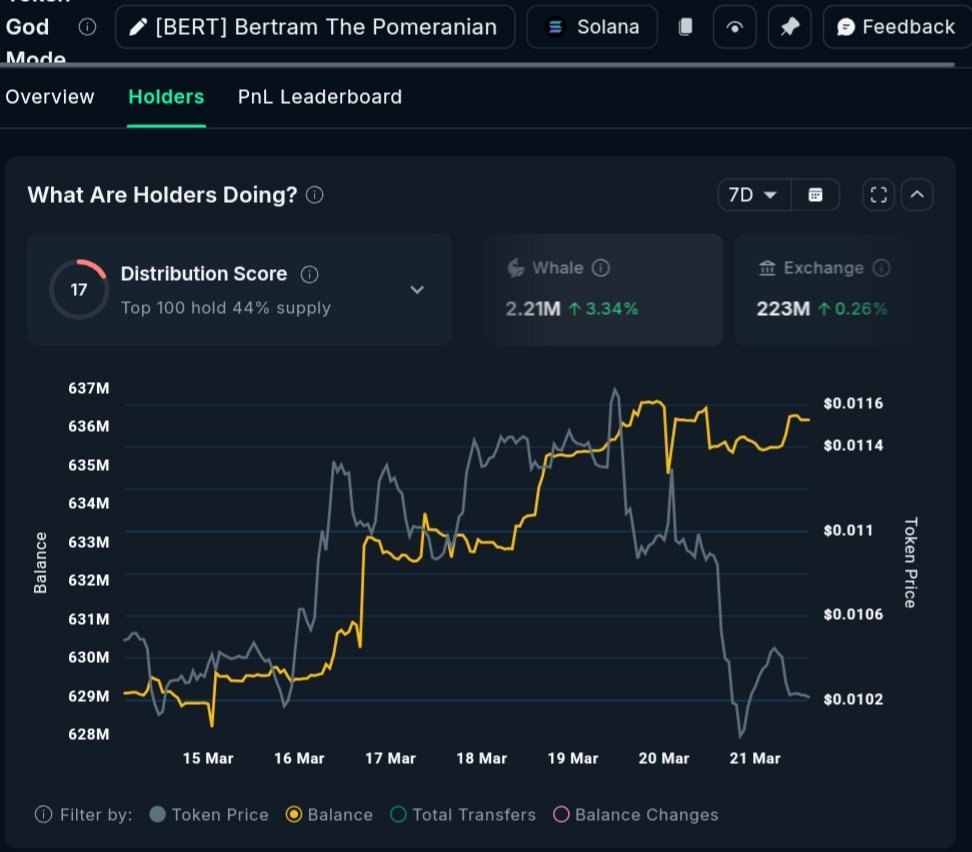972x852 pixels.
Task: Click the horizontal scrollbar under the header
Action: 477,64
